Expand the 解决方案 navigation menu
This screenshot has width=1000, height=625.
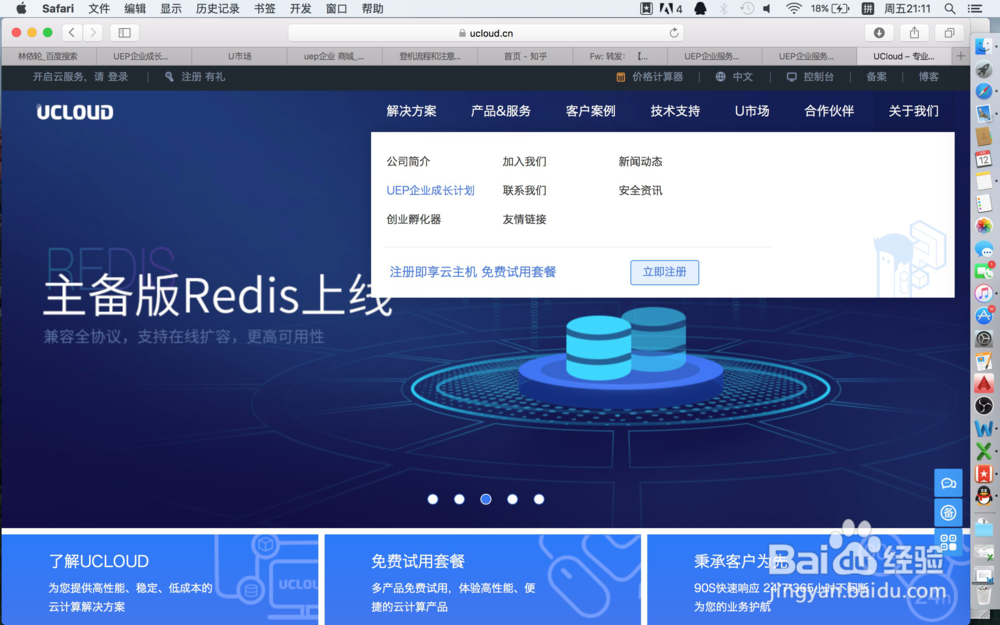[x=410, y=111]
